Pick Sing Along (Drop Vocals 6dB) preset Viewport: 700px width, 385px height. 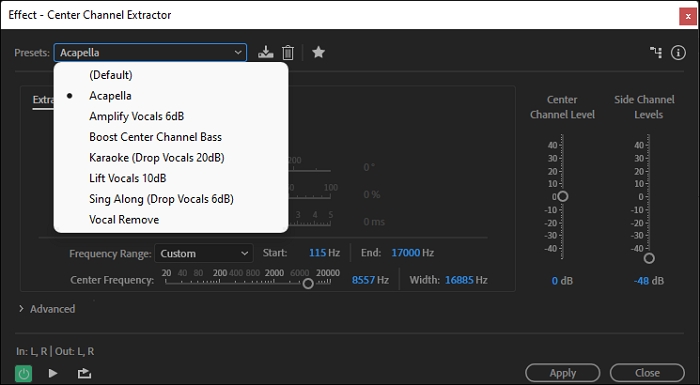pos(171,199)
